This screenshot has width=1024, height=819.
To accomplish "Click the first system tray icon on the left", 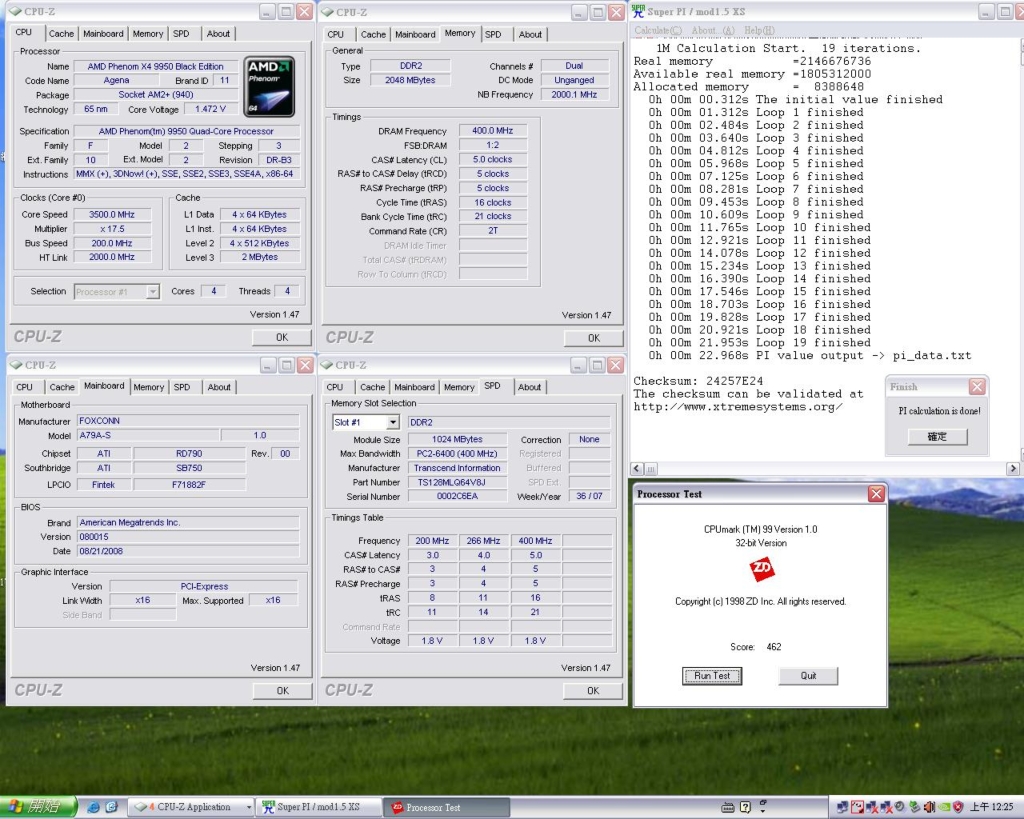I will tap(843, 807).
